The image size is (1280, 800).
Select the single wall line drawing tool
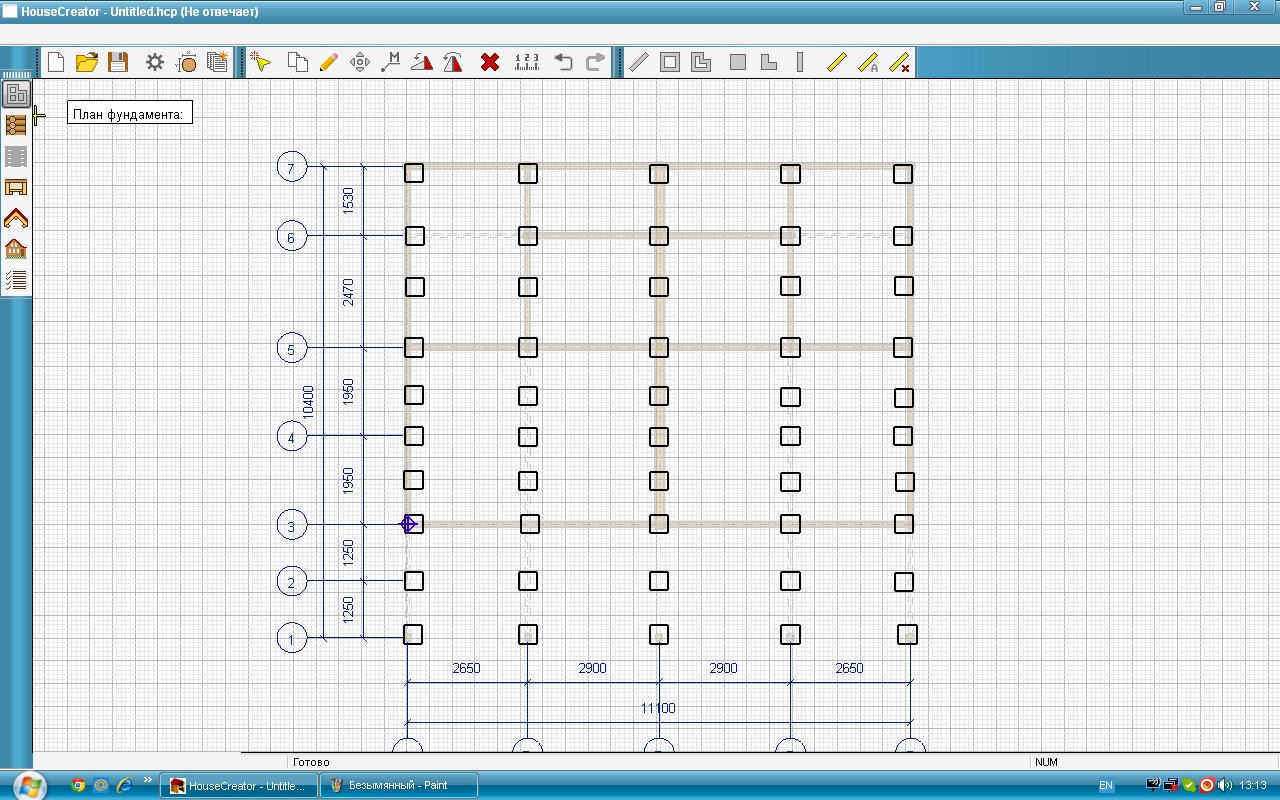coord(638,62)
